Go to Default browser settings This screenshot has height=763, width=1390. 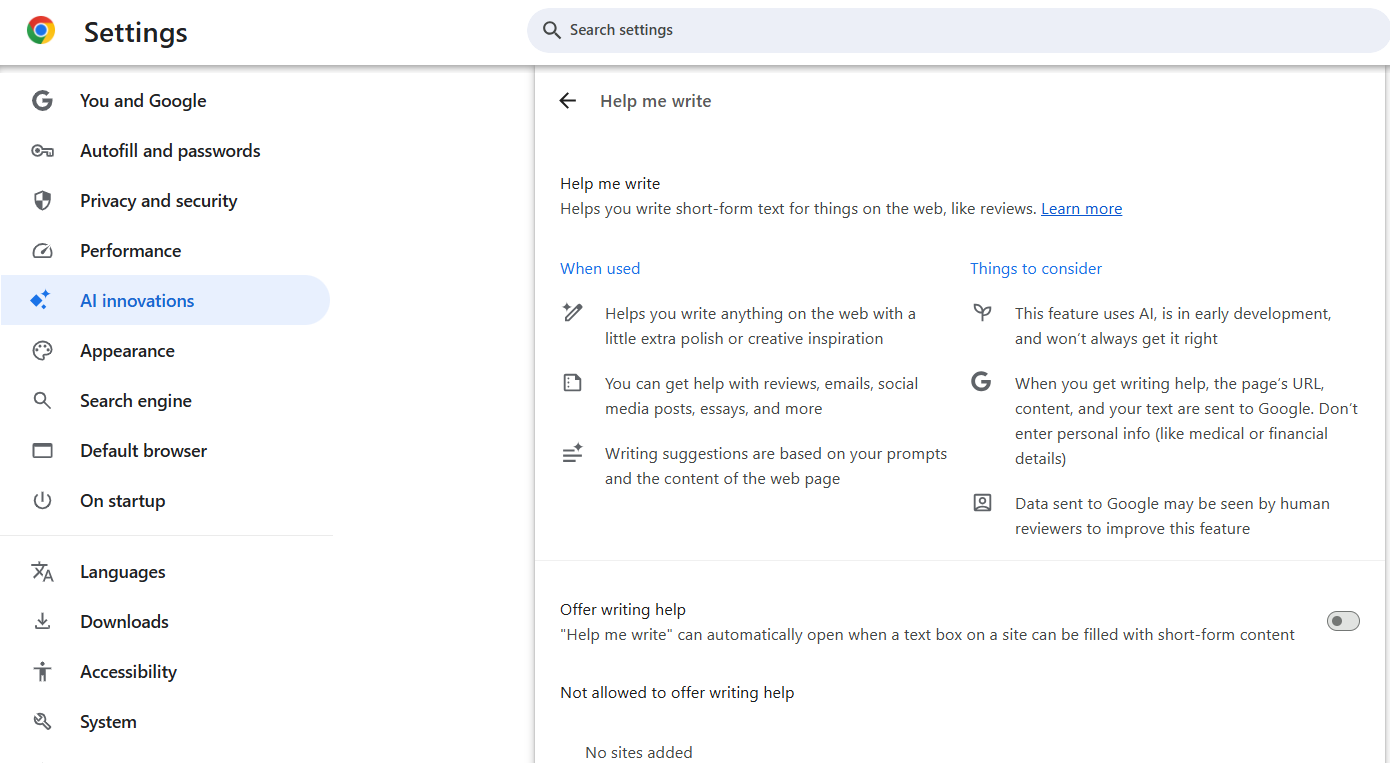[143, 451]
